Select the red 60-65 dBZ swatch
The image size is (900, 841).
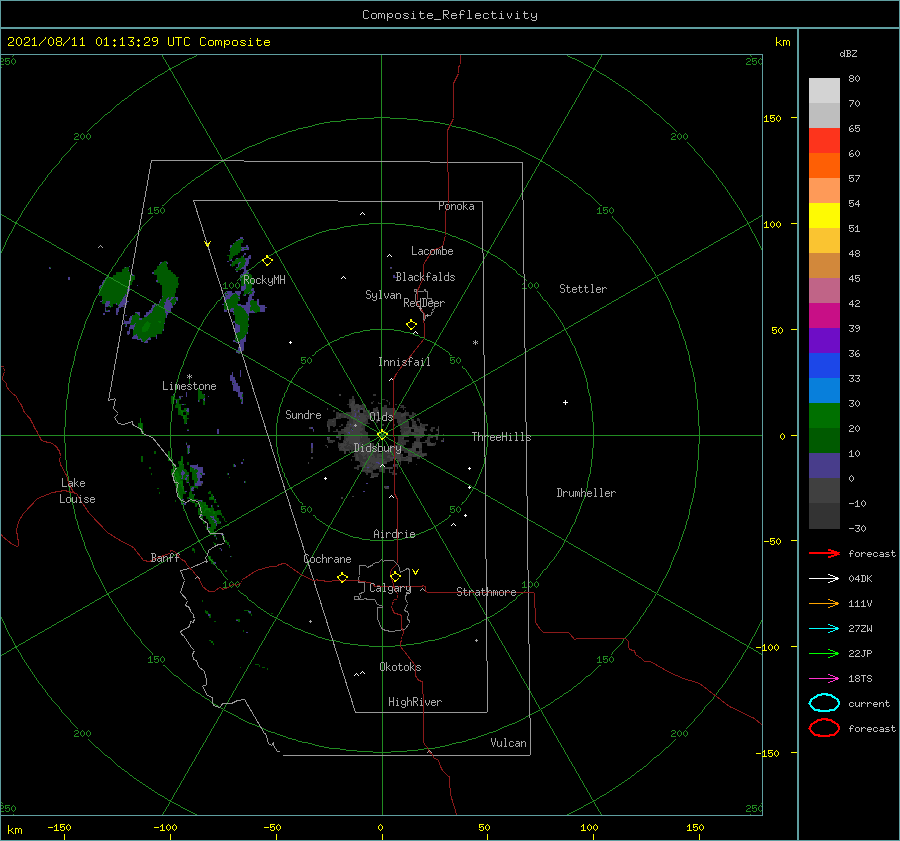pyautogui.click(x=824, y=141)
